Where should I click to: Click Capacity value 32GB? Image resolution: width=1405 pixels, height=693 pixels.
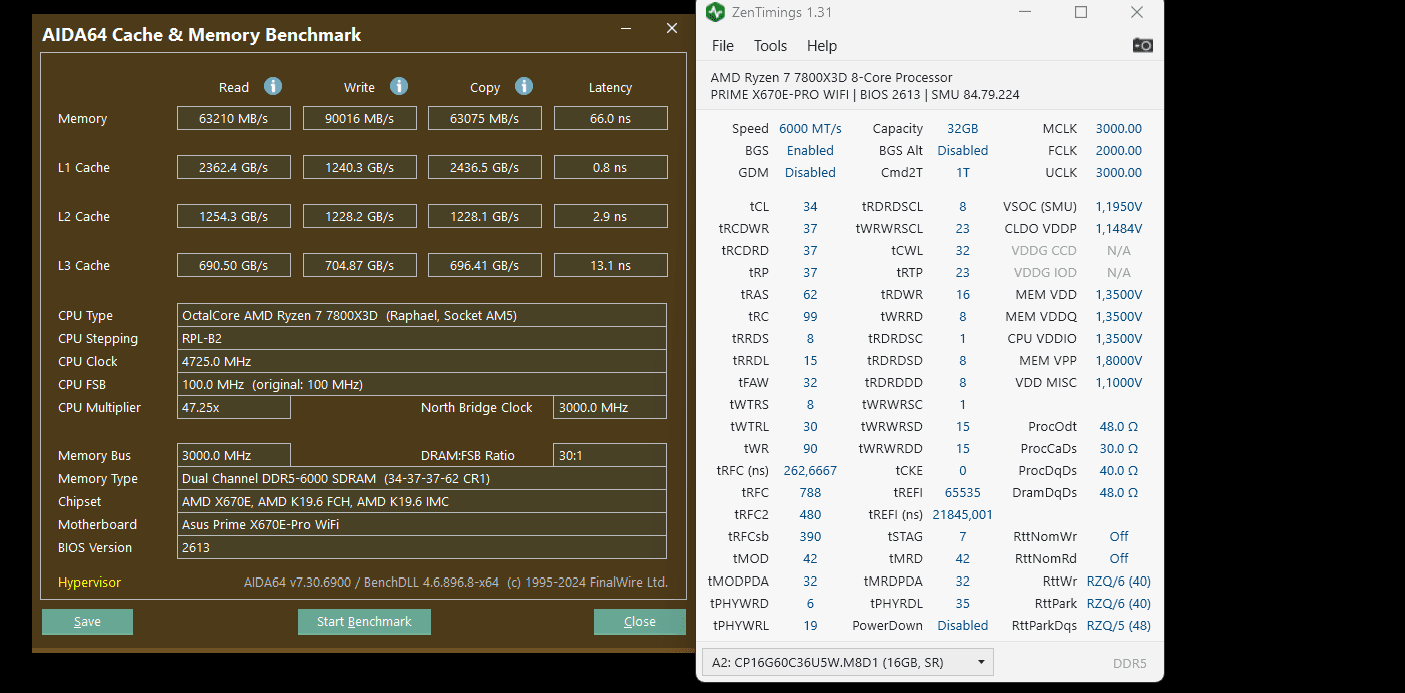(963, 128)
